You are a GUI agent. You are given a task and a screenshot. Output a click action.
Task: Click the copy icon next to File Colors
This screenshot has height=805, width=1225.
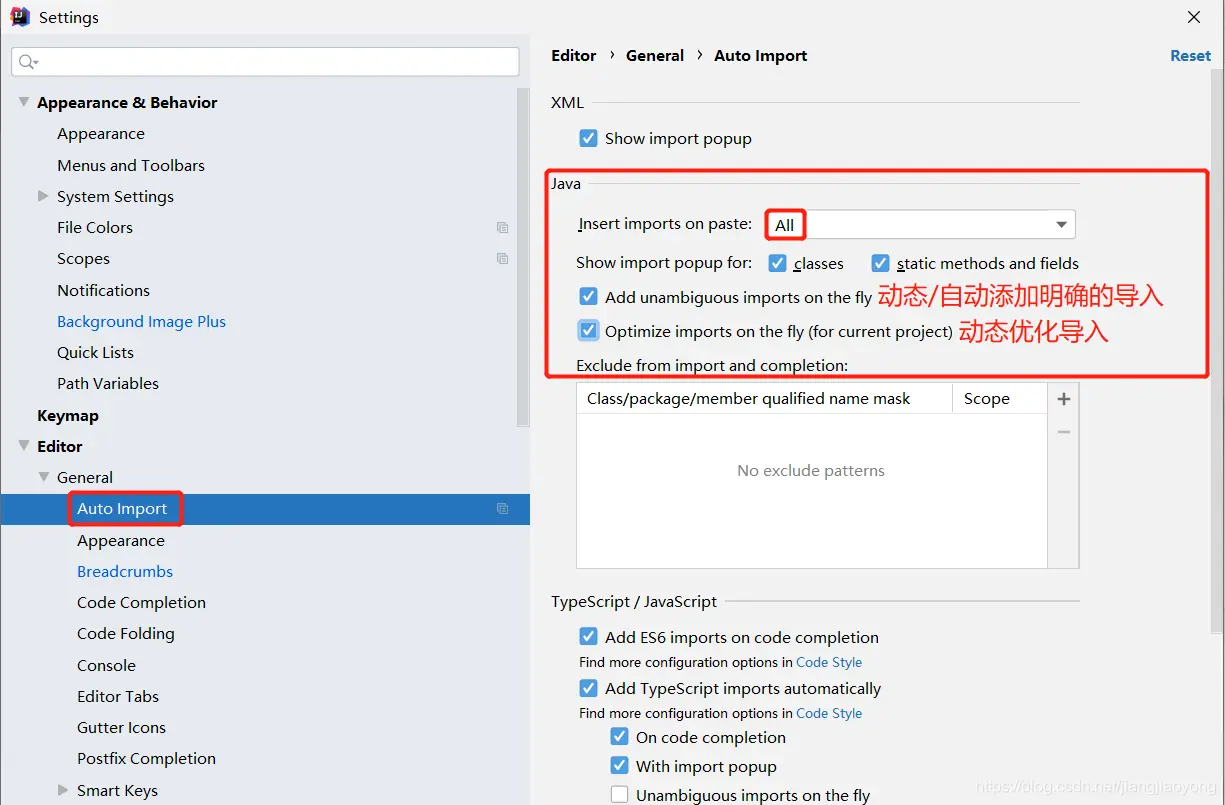[502, 228]
